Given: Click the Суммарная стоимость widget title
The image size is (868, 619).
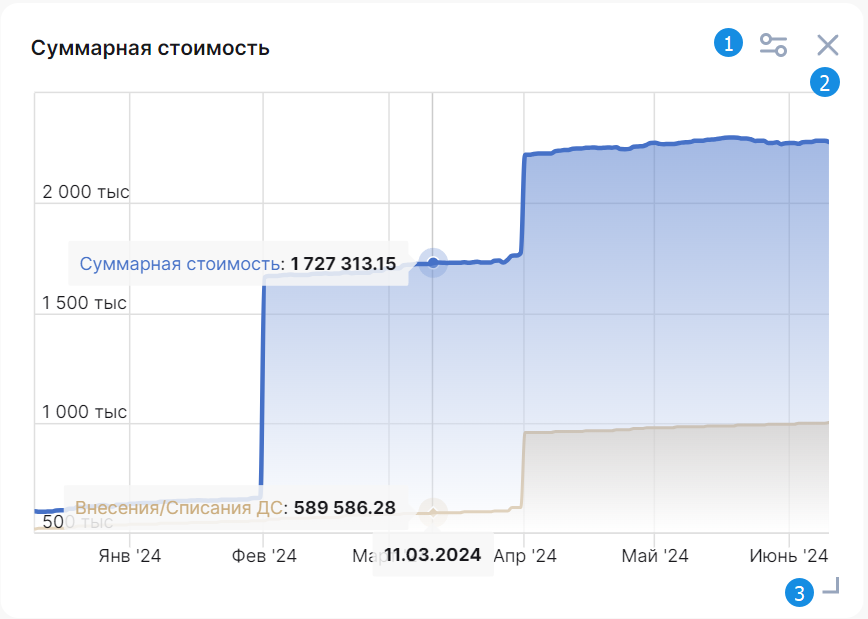Looking at the screenshot, I should click(x=150, y=48).
